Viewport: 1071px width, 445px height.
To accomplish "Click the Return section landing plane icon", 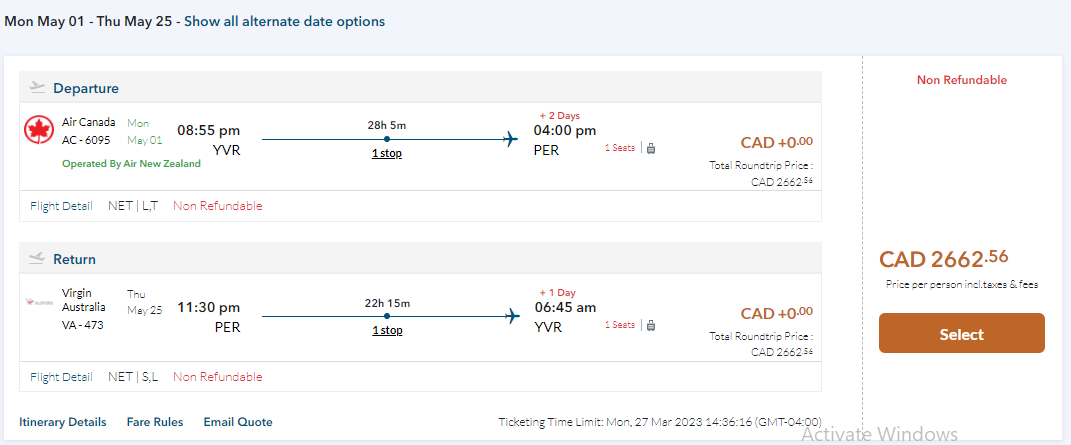I will pos(38,258).
